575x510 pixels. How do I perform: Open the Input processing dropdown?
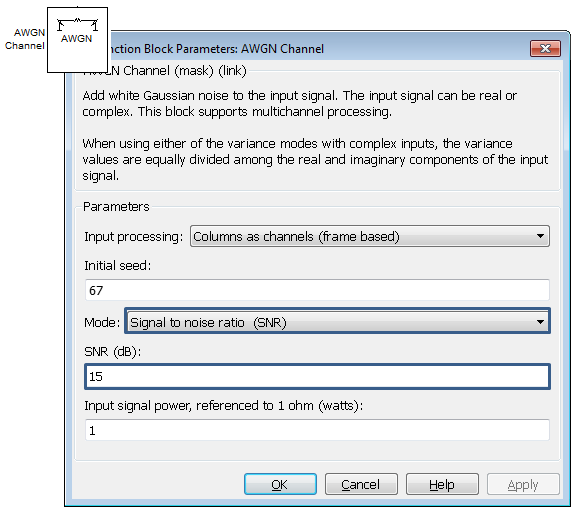tap(370, 236)
